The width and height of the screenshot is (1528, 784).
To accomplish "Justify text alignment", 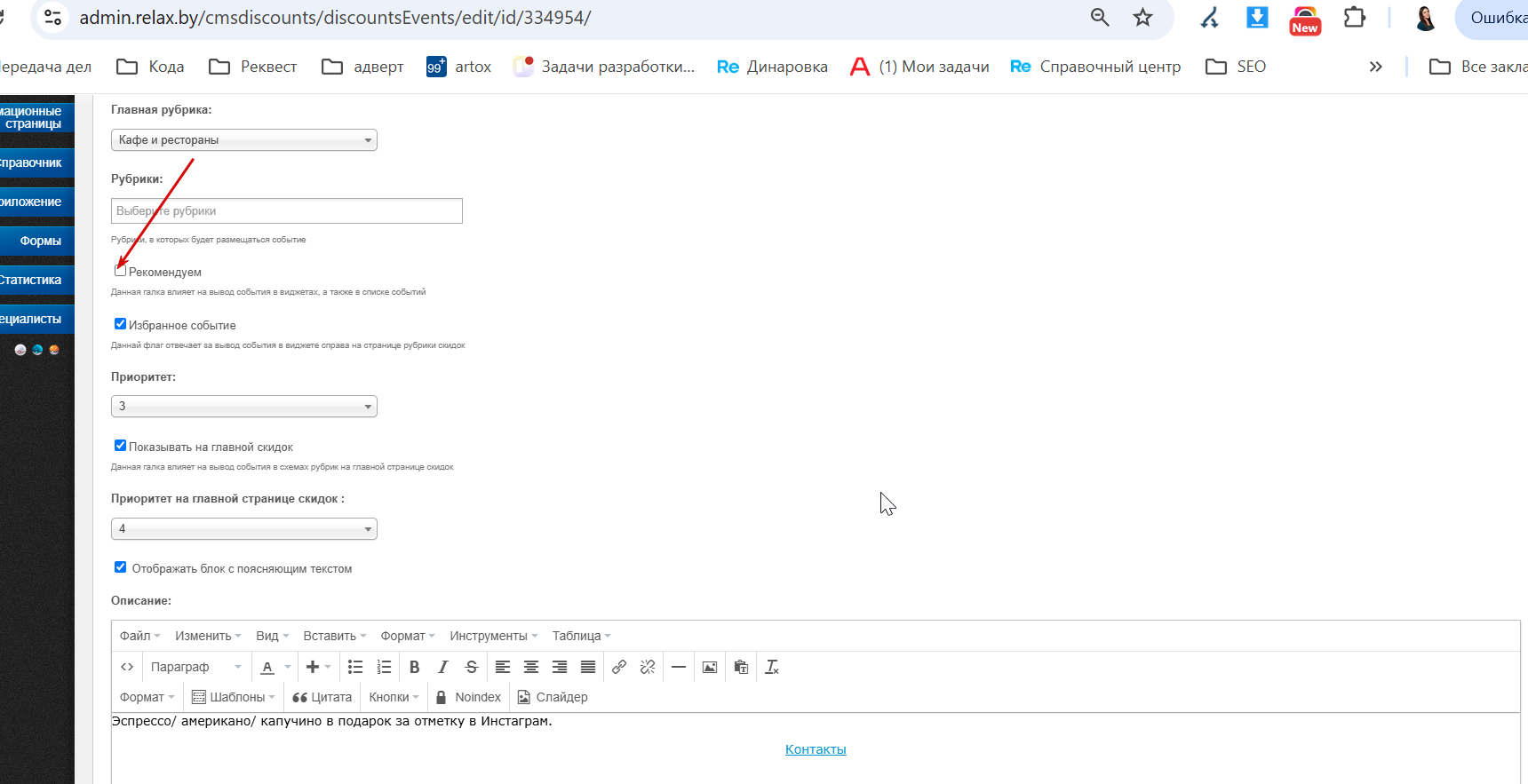I will 588,667.
